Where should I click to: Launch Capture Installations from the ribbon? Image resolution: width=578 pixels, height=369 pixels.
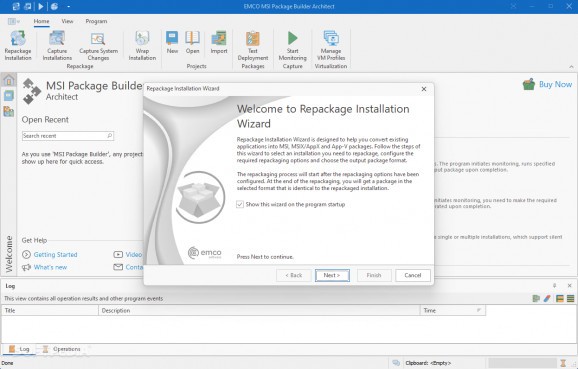point(57,46)
